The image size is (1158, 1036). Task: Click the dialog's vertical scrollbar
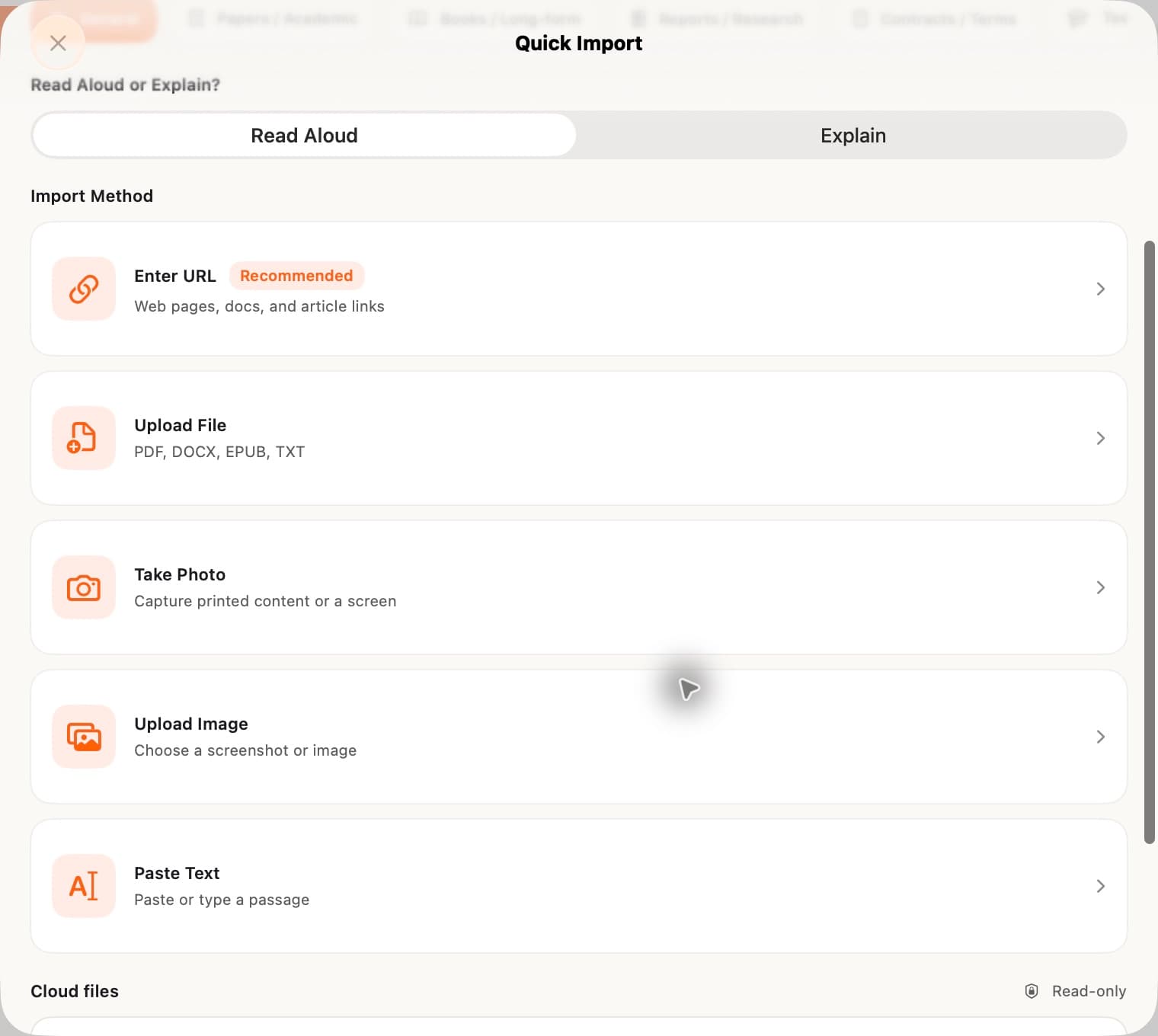point(1150,542)
